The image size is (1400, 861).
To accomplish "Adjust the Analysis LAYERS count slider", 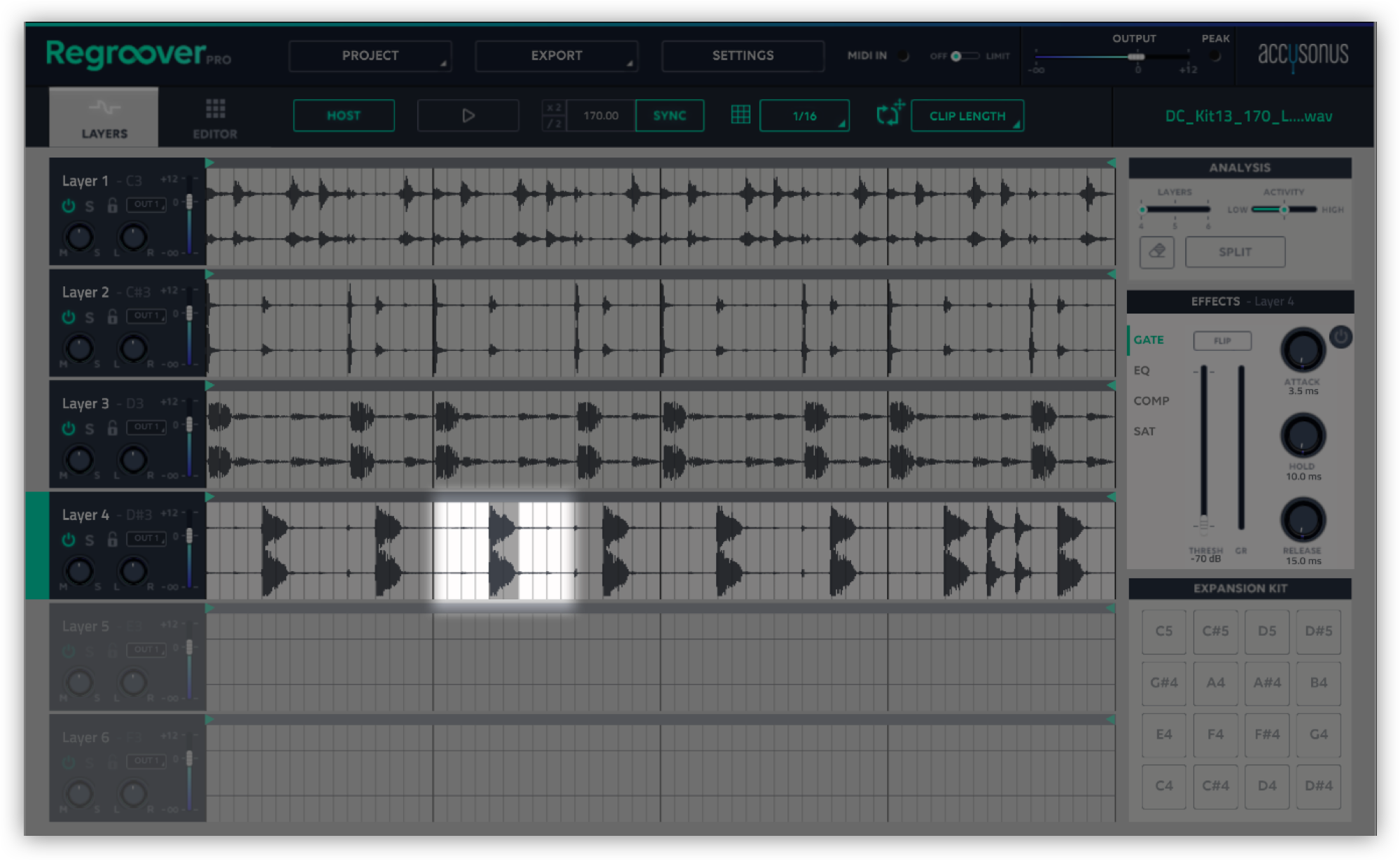I will 1175,209.
